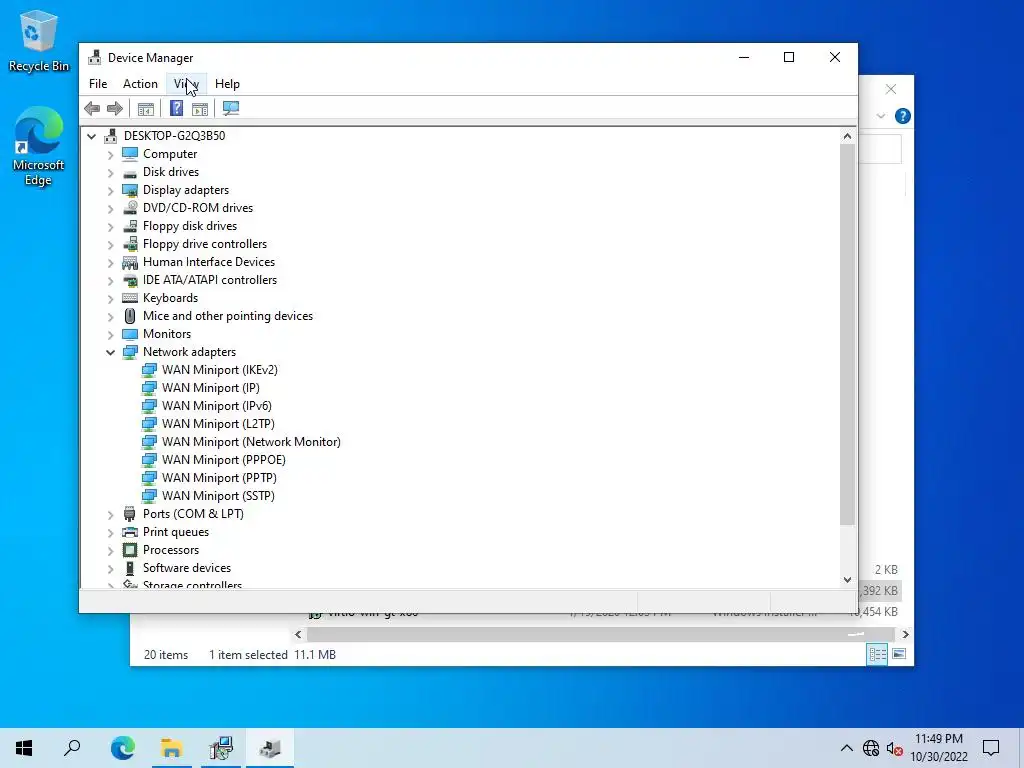Select WAN Miniport (IP)
1024x768 pixels.
210,388
